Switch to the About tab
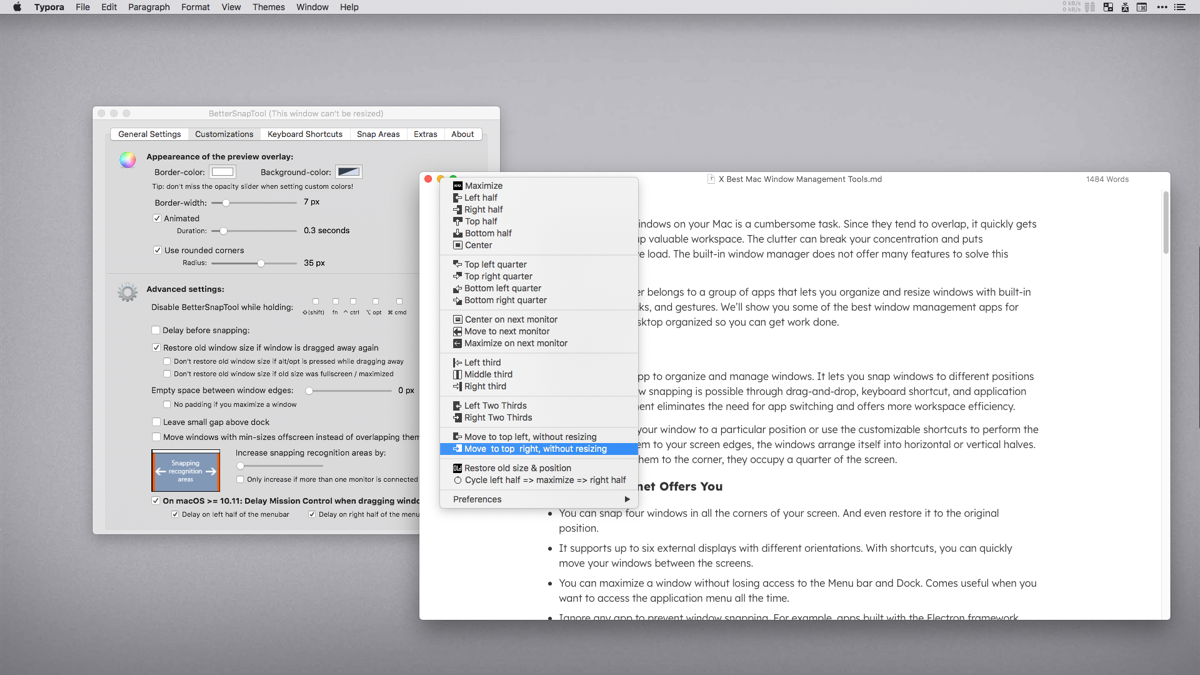The height and width of the screenshot is (675, 1200). (x=463, y=134)
